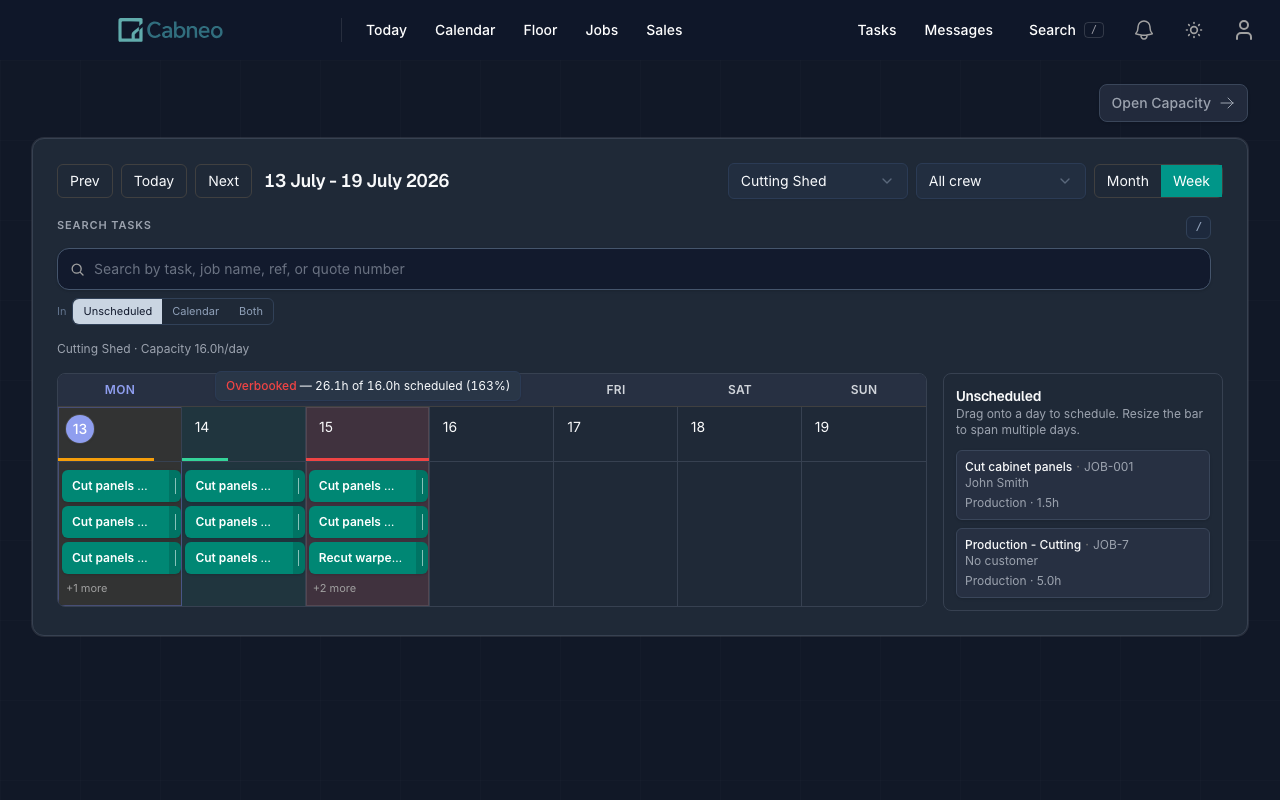Expand the +1 more link on Monday

pos(86,588)
